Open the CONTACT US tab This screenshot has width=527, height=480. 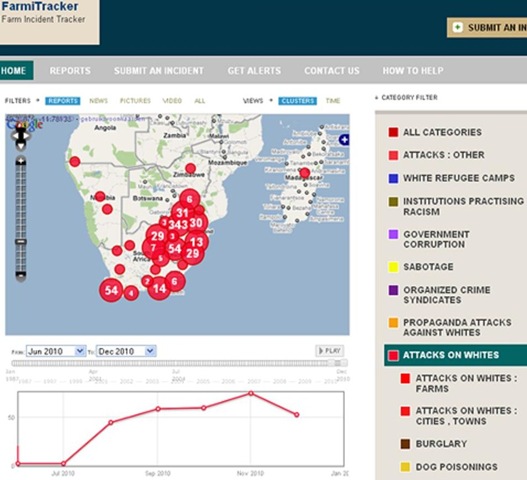click(x=332, y=71)
